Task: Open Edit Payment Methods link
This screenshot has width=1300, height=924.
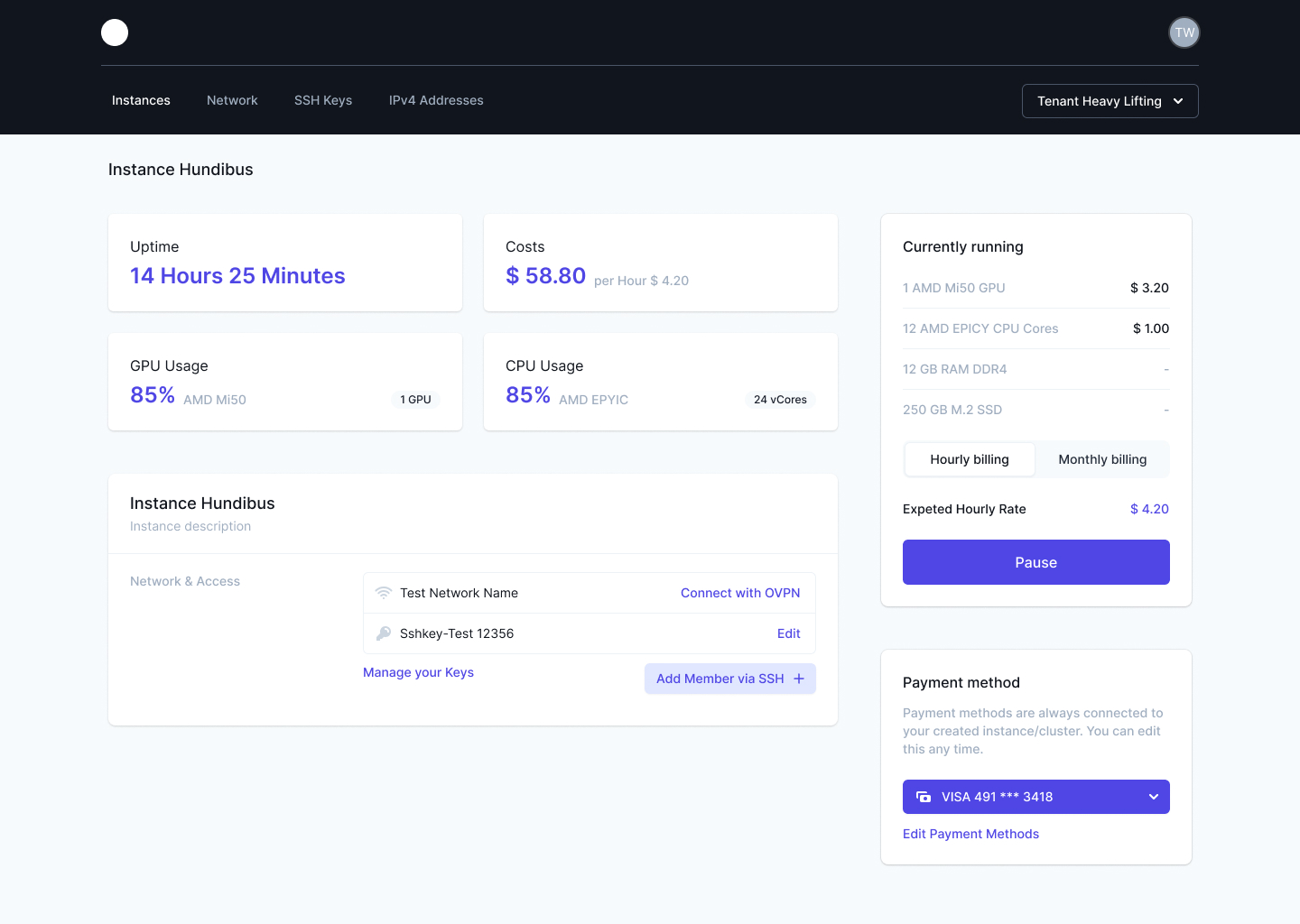Action: point(970,834)
